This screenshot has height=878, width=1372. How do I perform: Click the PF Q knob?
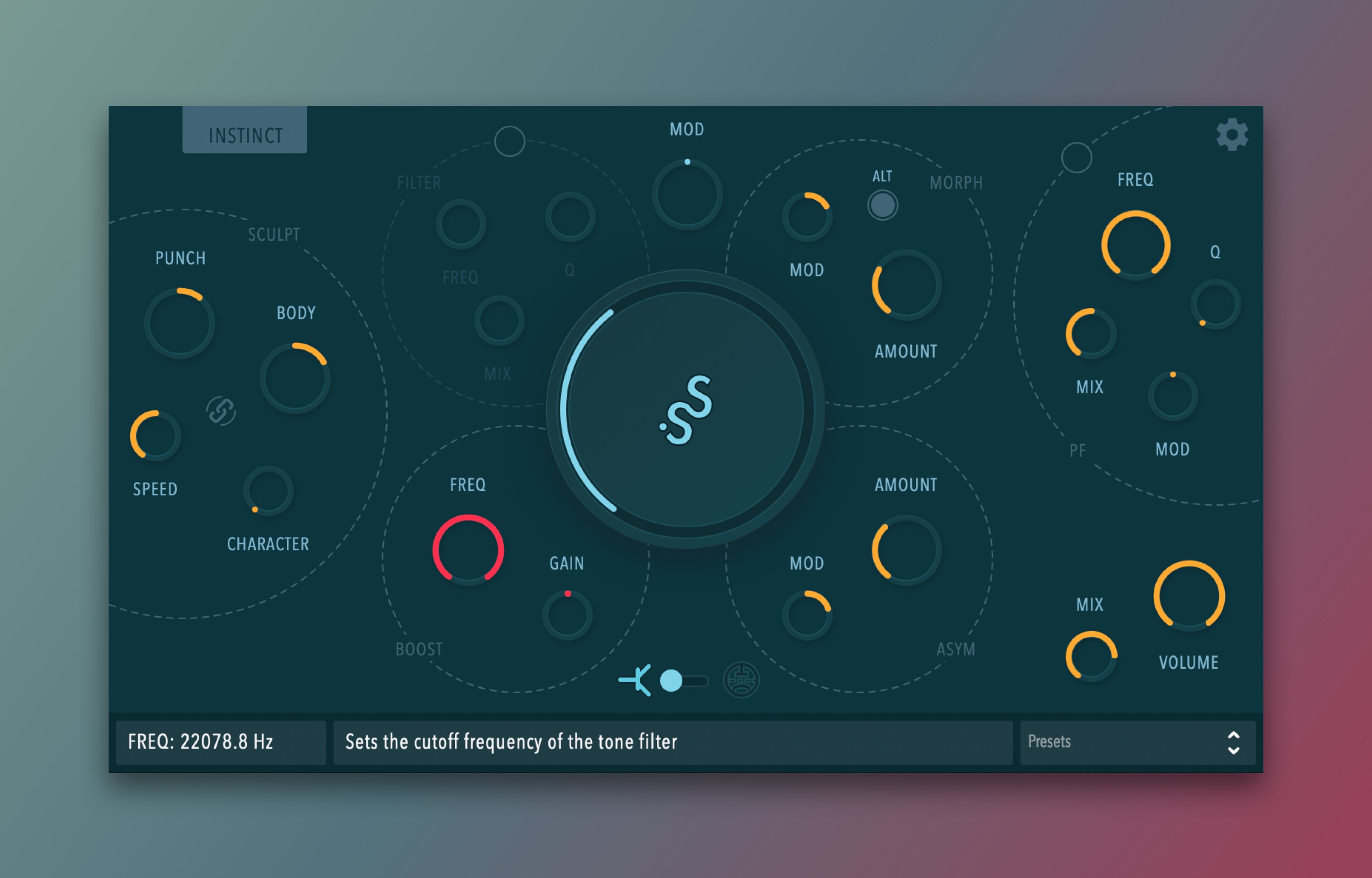click(1216, 305)
